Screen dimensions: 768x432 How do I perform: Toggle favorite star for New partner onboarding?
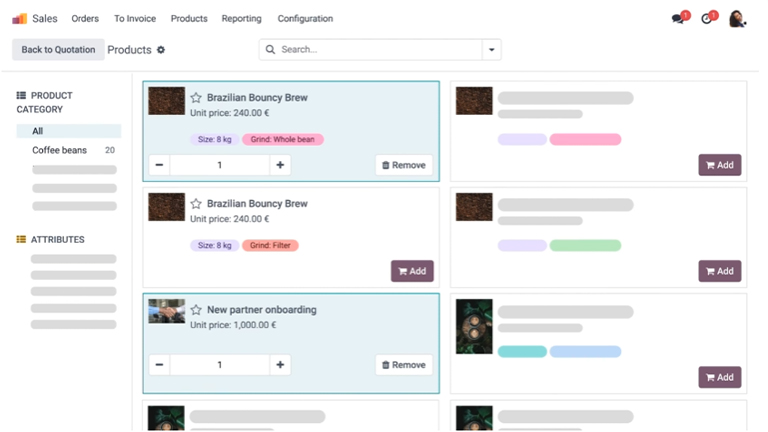click(197, 310)
